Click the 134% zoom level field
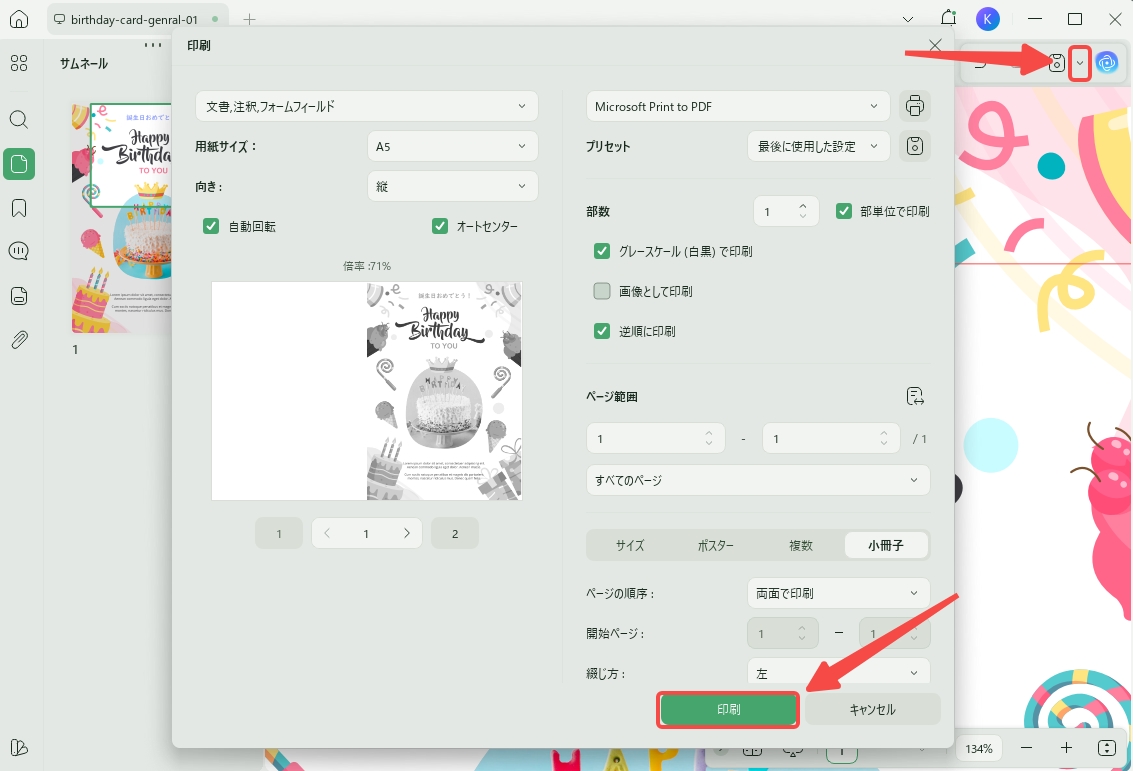Screen dimensions: 1133x771 click(x=979, y=749)
